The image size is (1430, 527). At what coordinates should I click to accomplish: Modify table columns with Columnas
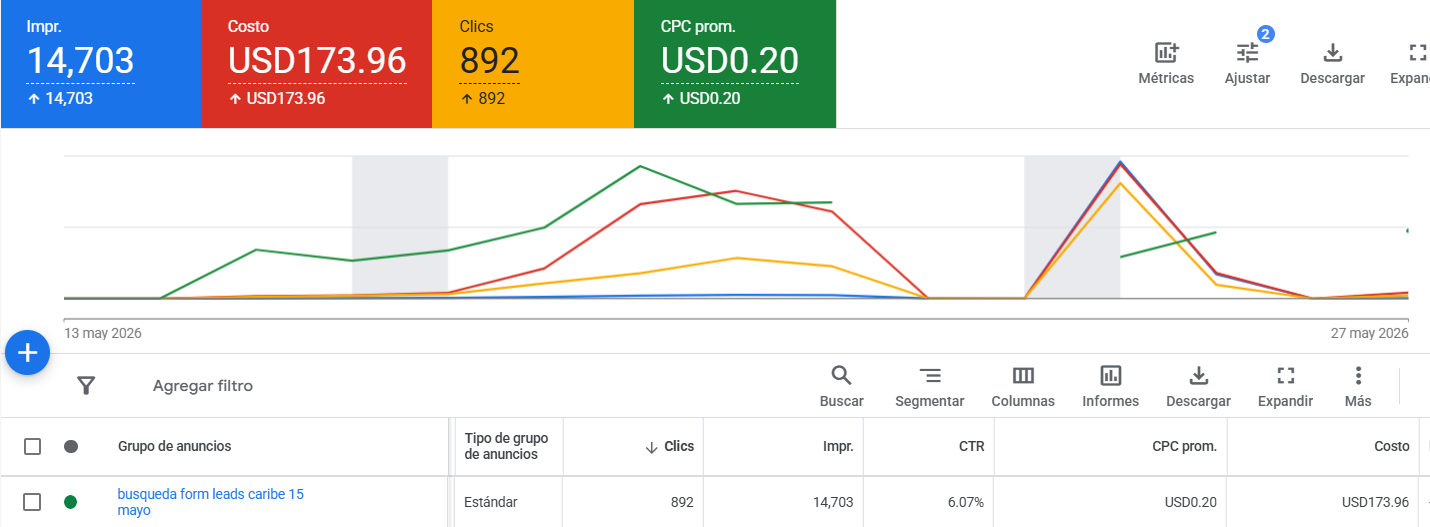pyautogui.click(x=1023, y=386)
